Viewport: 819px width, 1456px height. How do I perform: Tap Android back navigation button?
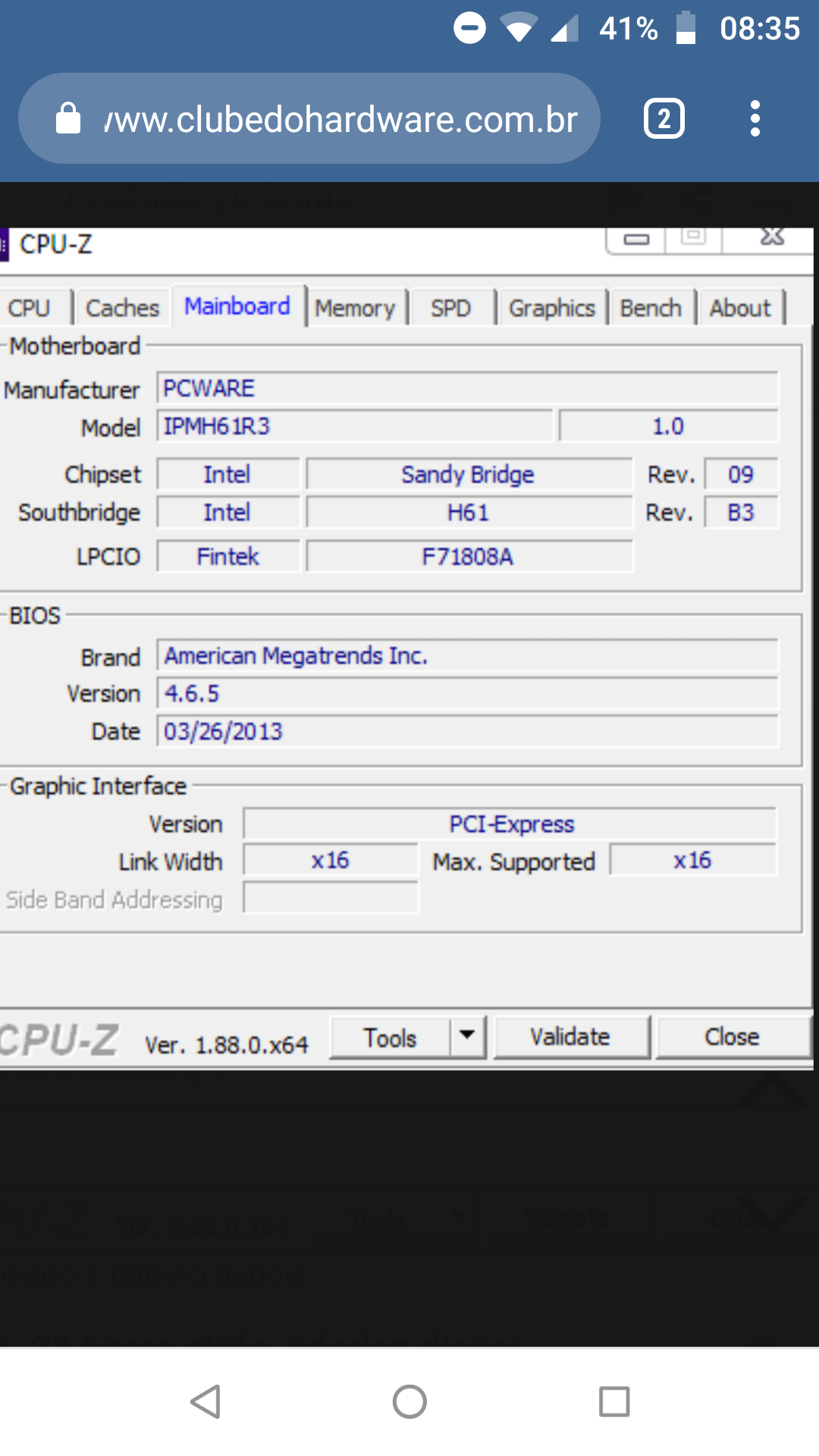205,1401
